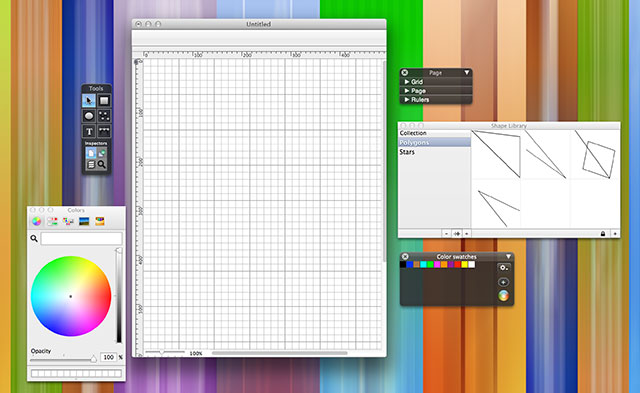
Task: Open the layers list inspector
Action: (91, 164)
